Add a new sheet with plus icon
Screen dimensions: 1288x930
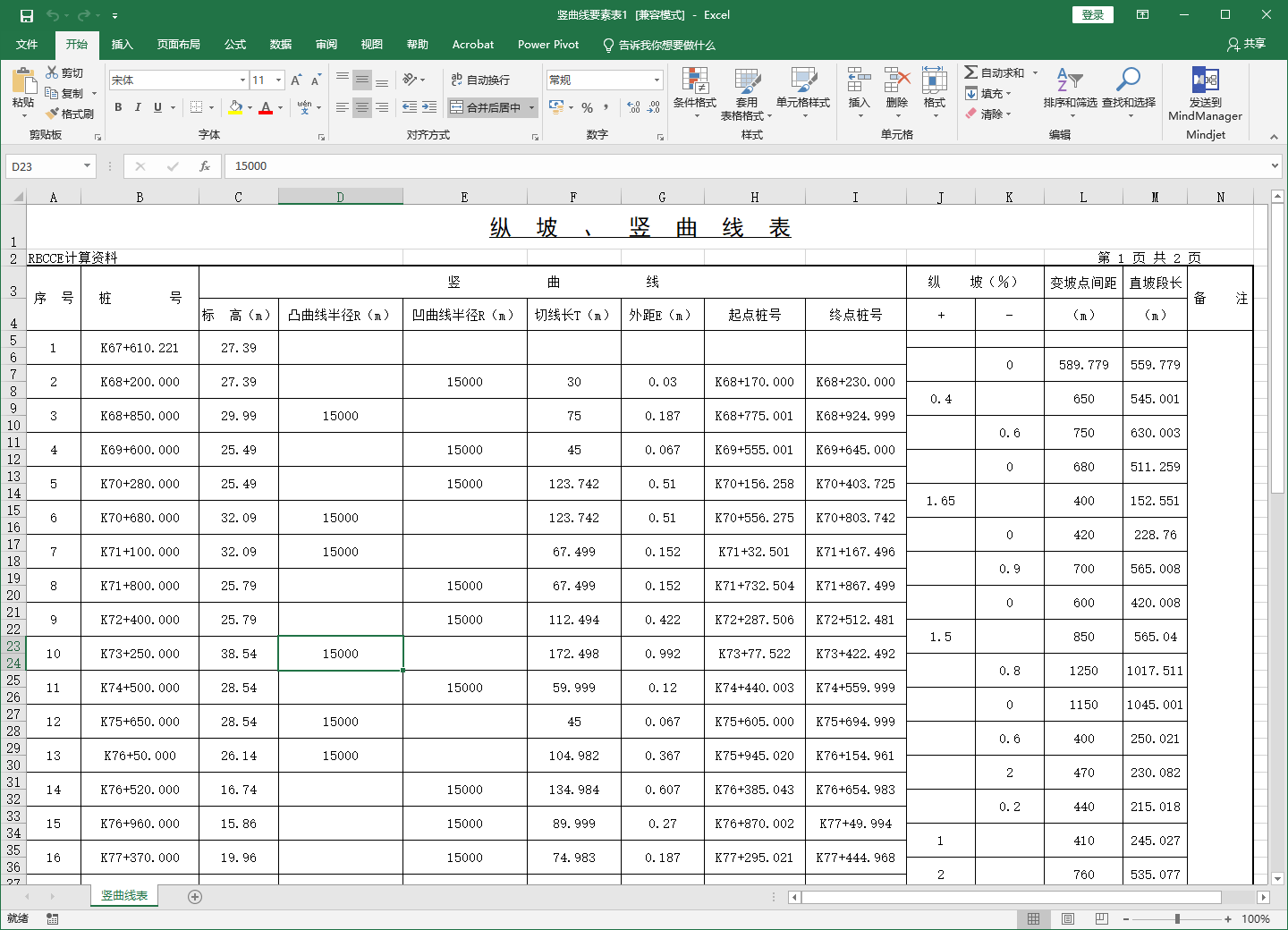coord(195,896)
